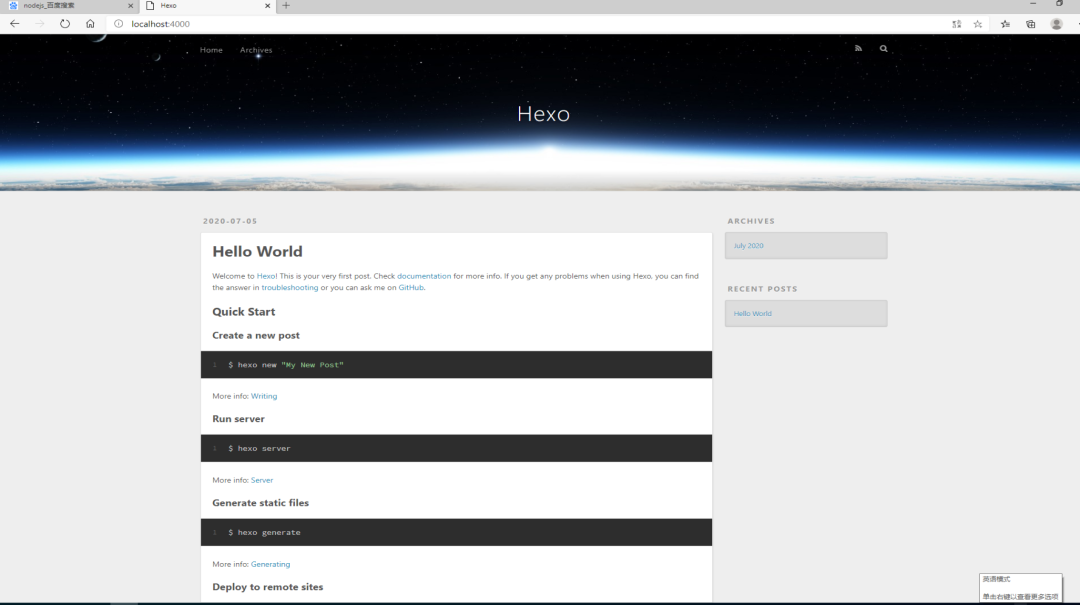
Task: Go back with the browser back arrow
Action: [14, 23]
